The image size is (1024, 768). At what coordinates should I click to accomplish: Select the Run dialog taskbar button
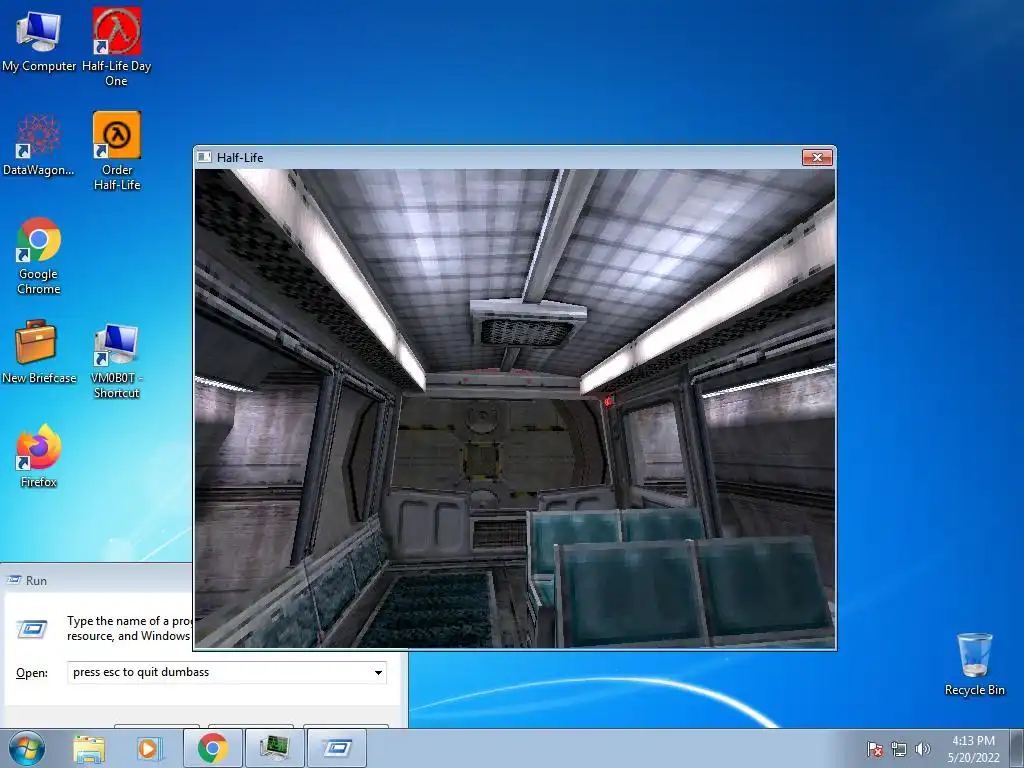[x=336, y=748]
